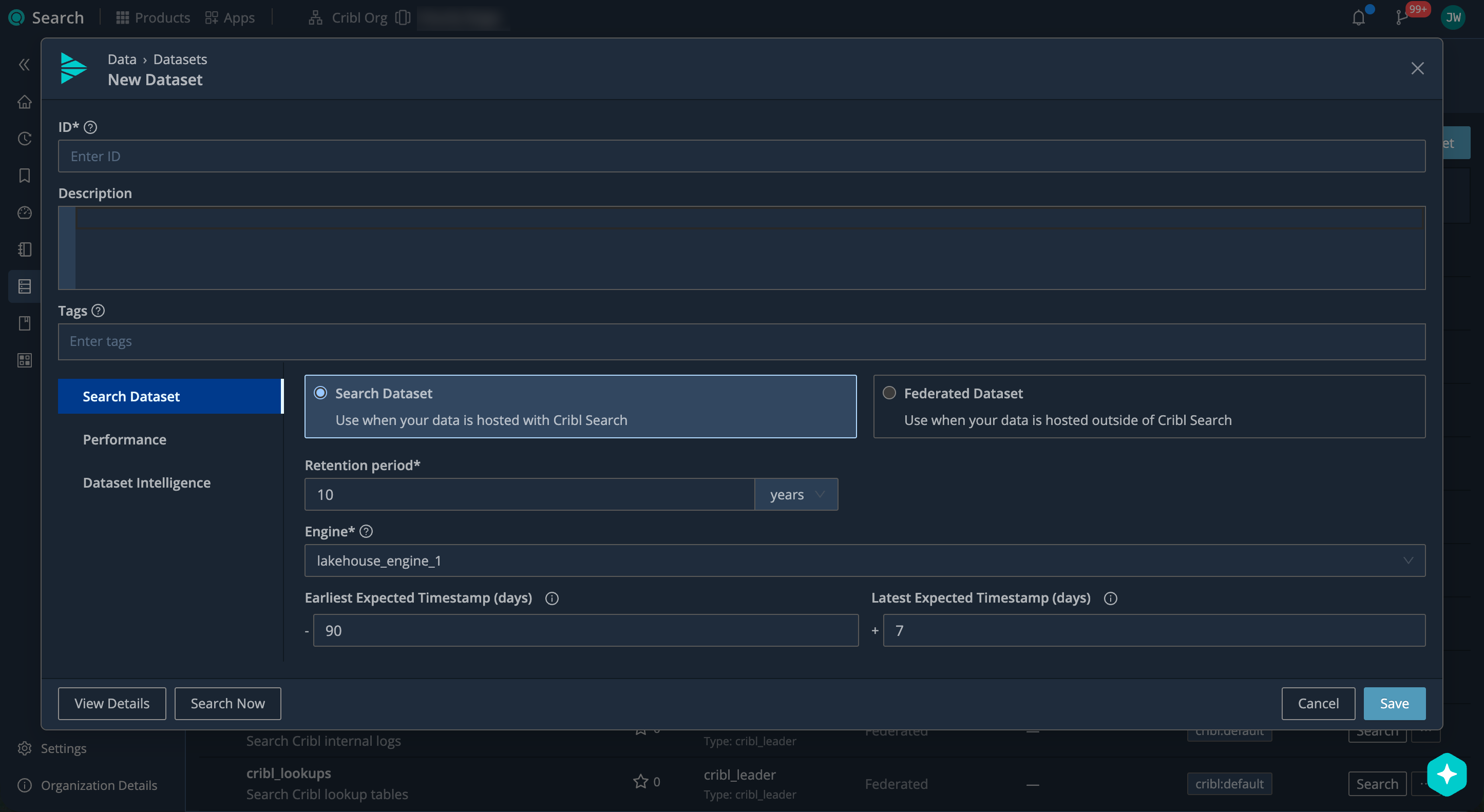Click the View Details button
1484x812 pixels.
(112, 704)
